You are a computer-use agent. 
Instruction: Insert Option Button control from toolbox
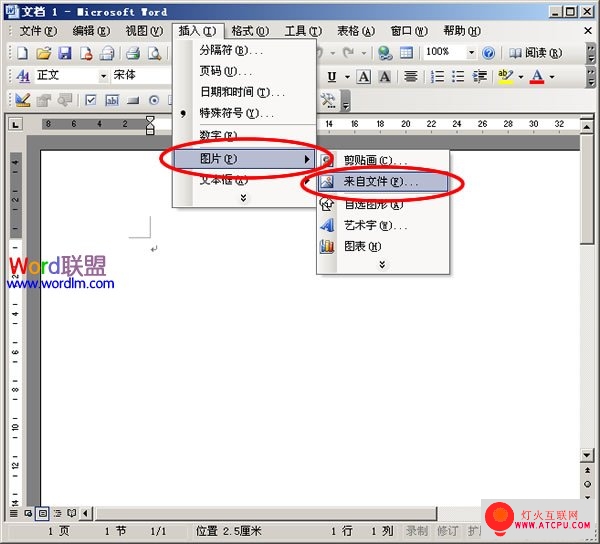point(154,101)
